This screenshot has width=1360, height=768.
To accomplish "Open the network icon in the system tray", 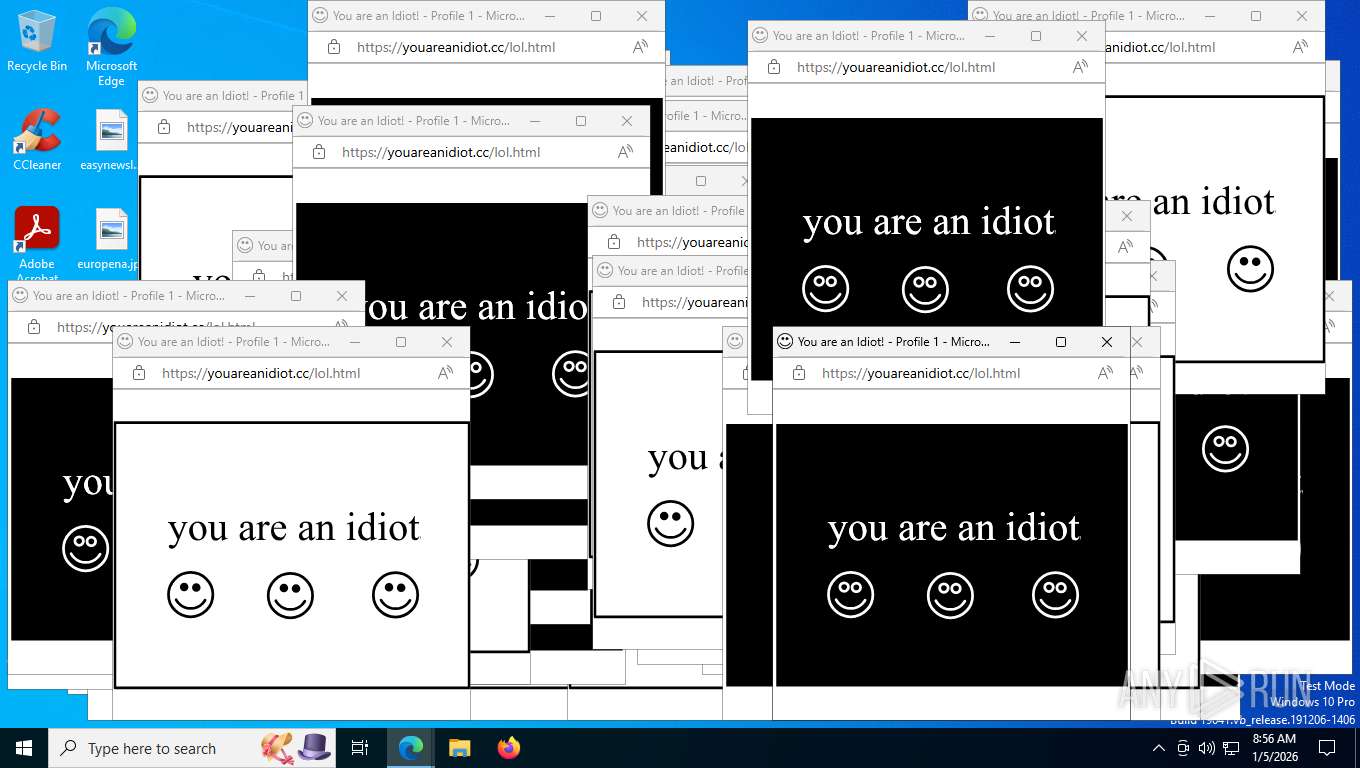I will pos(1231,748).
